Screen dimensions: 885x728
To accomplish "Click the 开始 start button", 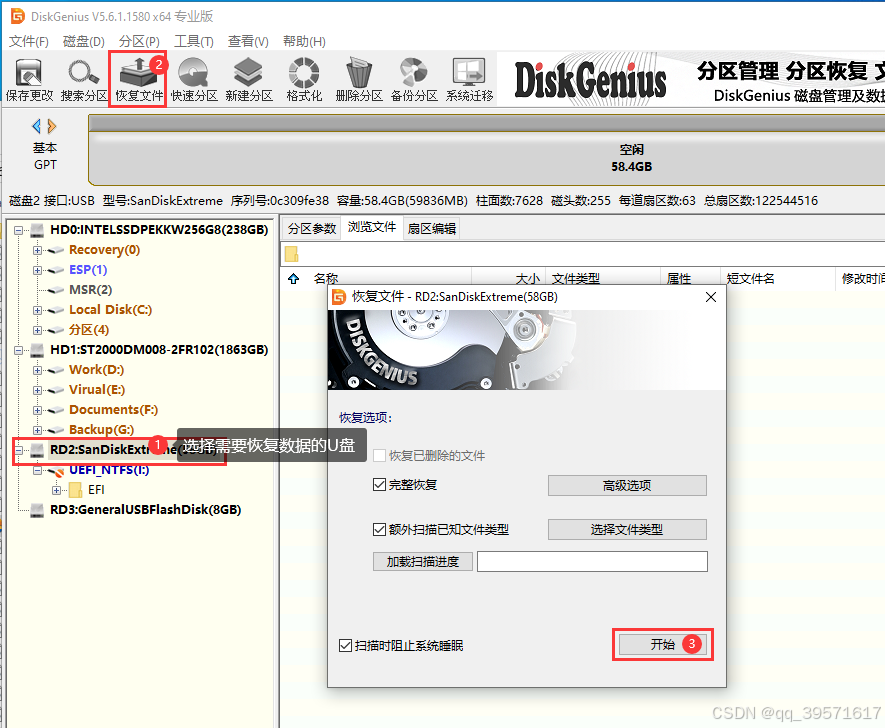I will pos(662,645).
